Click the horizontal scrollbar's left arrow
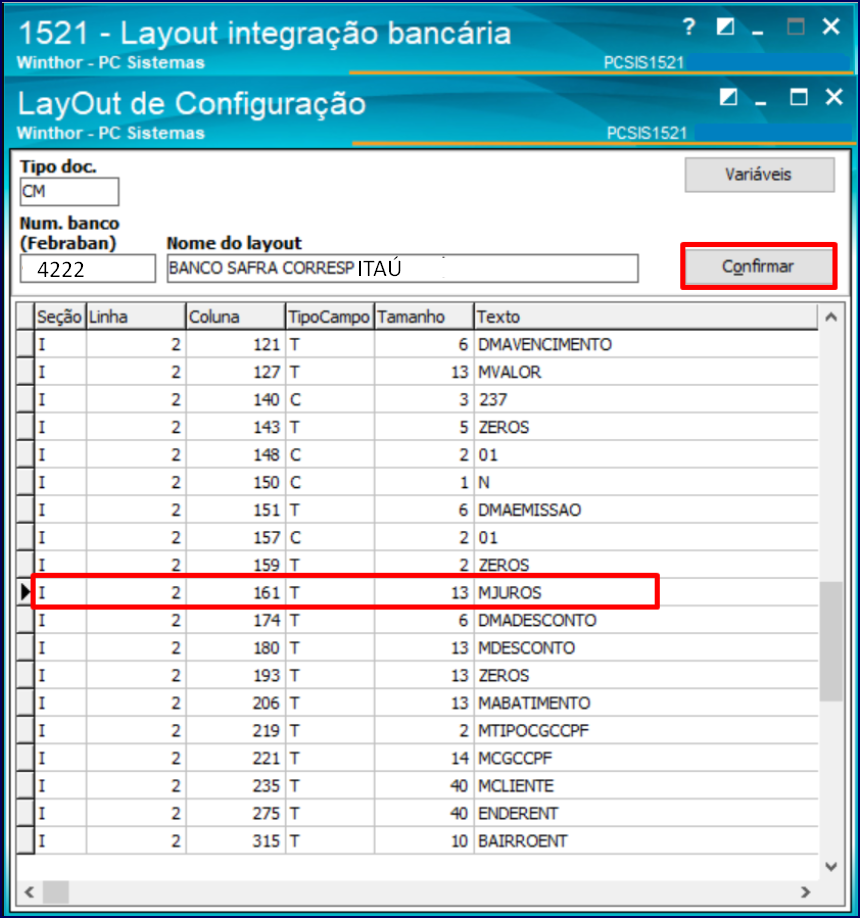 (x=29, y=892)
